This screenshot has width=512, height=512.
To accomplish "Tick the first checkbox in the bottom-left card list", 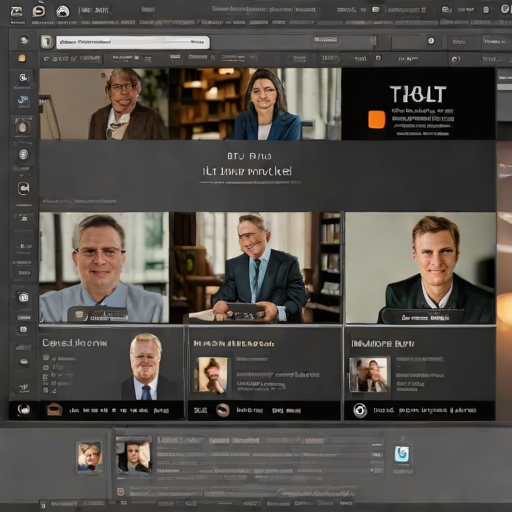I will pyautogui.click(x=46, y=358).
